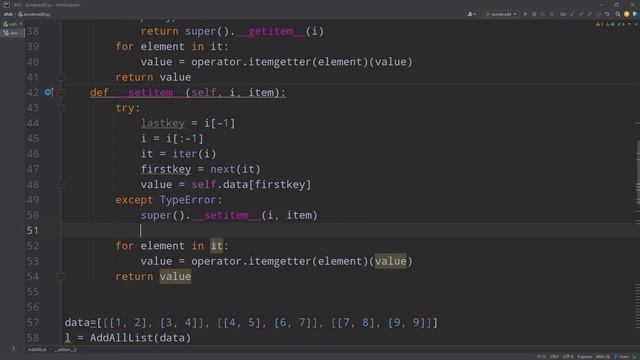Screen dimensions: 640x360
Task: Click the PyCharm logo in title bar
Action: (x=6, y=4)
